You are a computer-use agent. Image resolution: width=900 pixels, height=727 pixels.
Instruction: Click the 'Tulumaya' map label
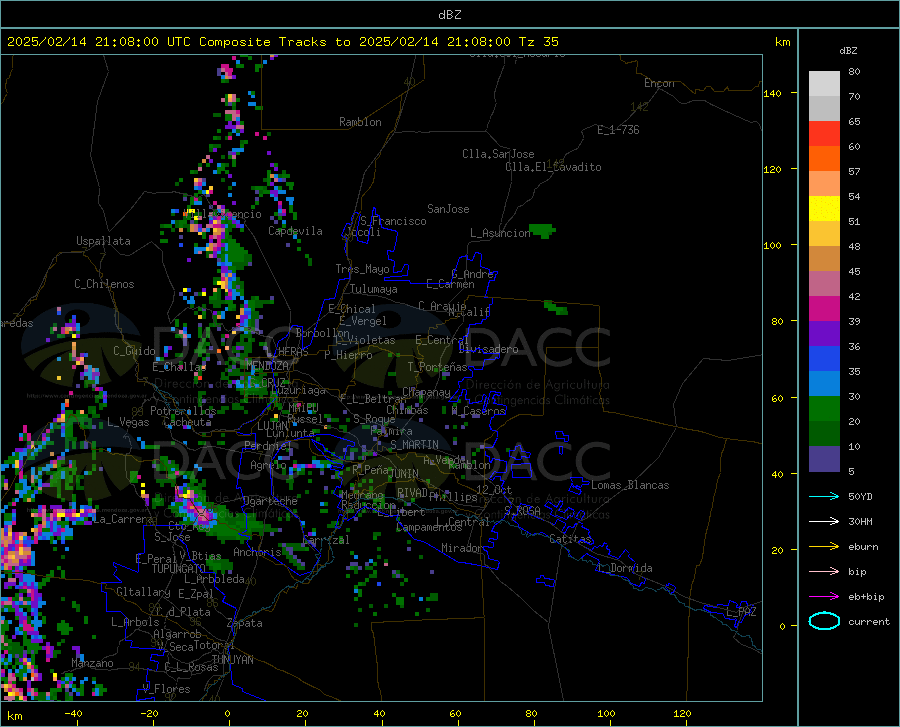click(x=374, y=289)
